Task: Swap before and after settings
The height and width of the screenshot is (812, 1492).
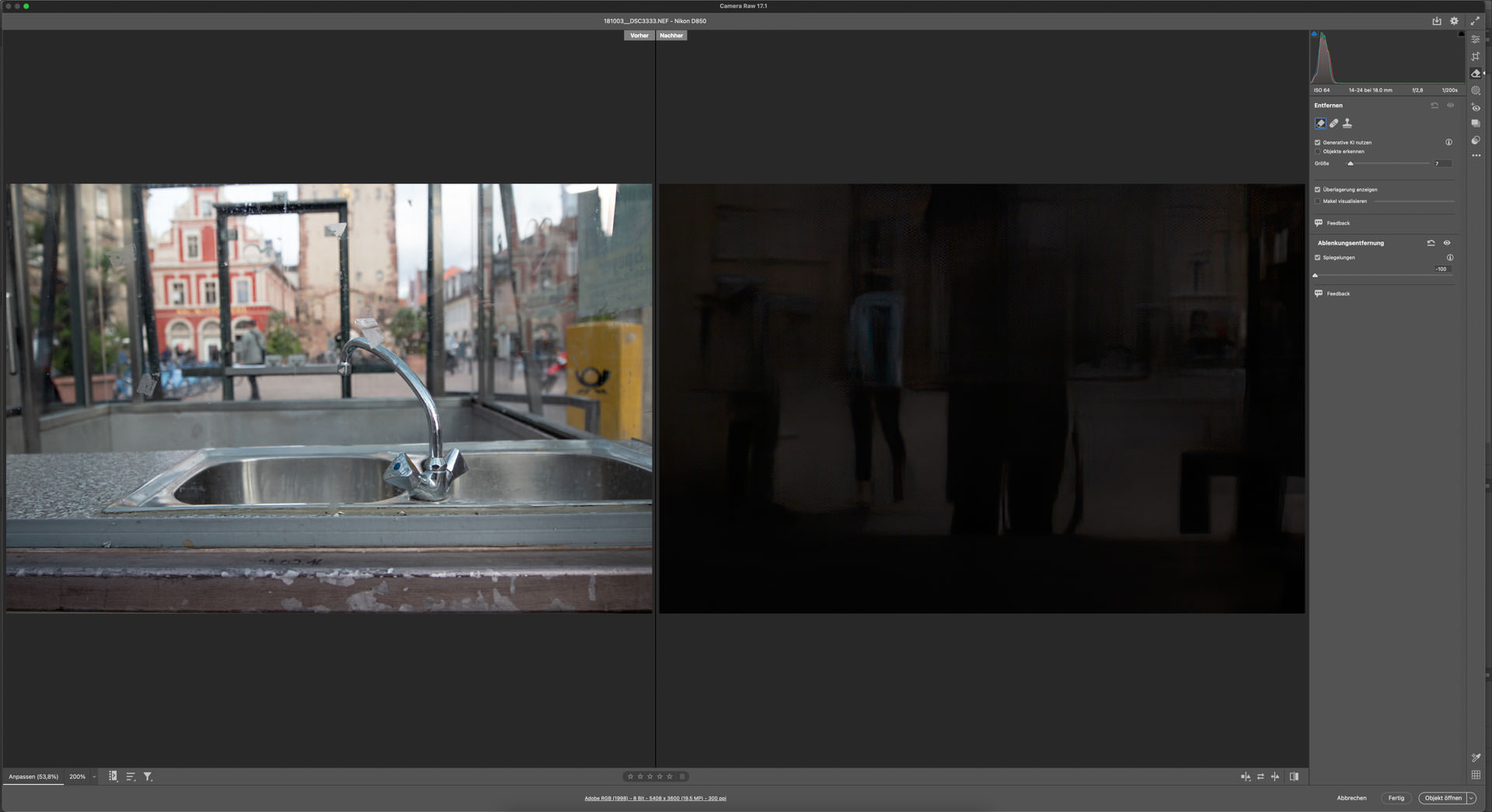Action: point(1260,776)
